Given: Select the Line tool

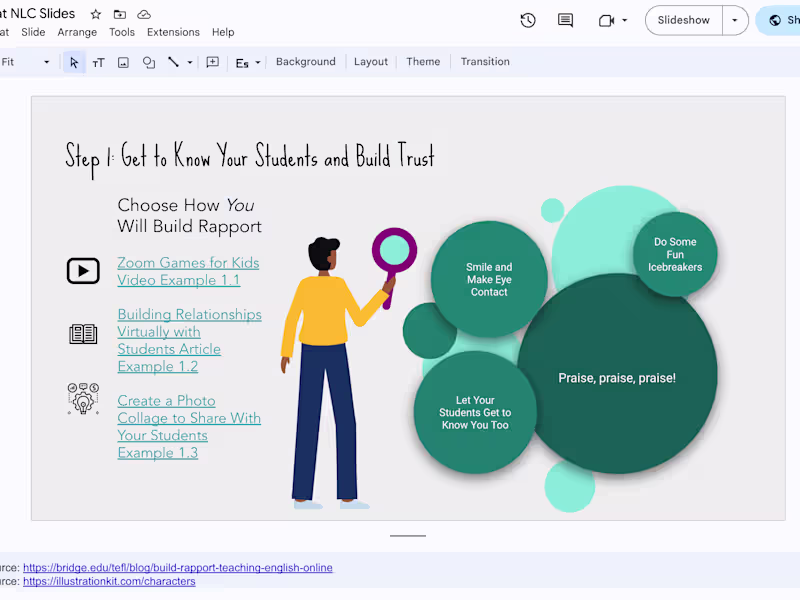Looking at the screenshot, I should pos(173,62).
